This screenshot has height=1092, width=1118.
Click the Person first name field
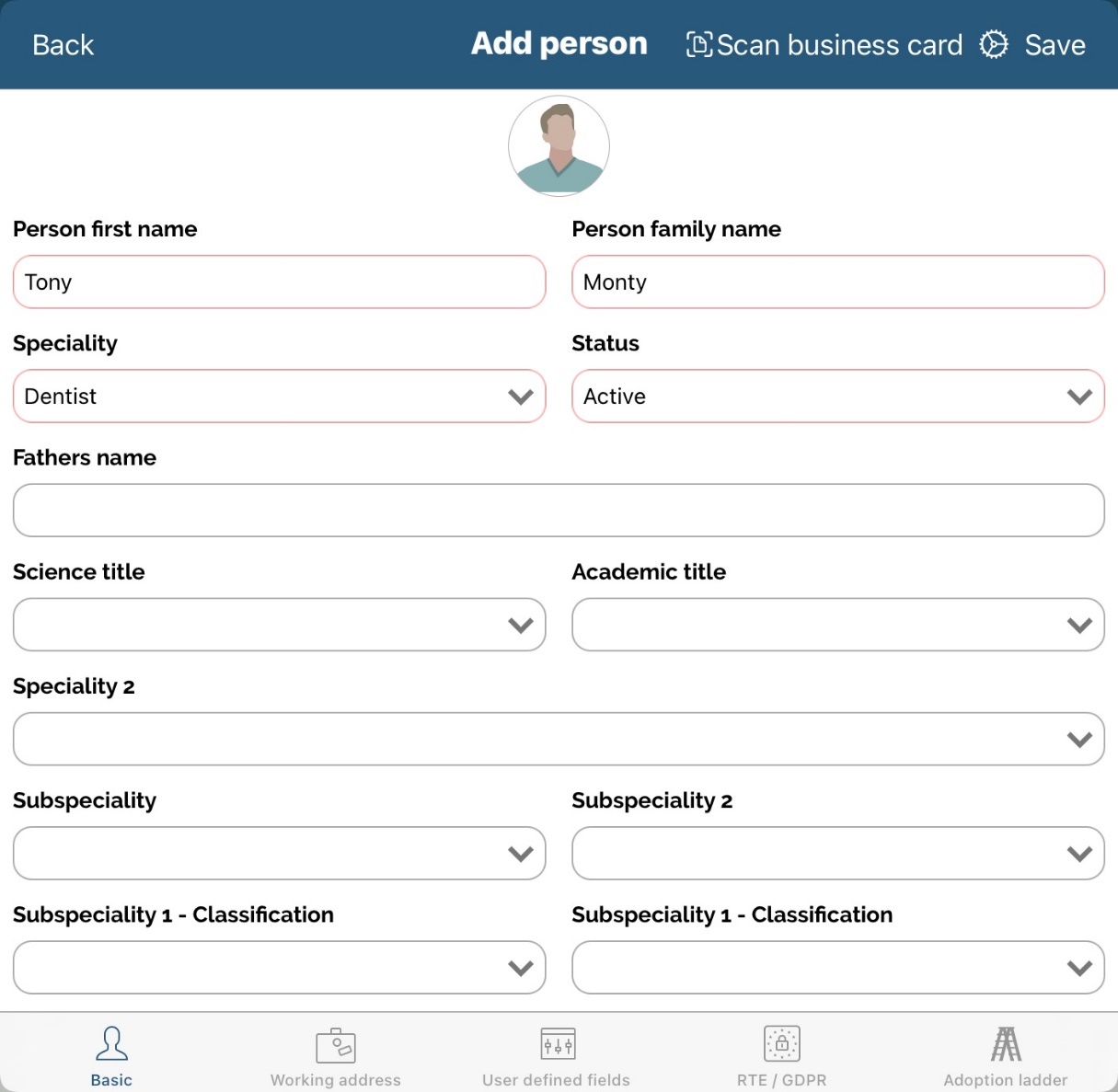tap(279, 282)
